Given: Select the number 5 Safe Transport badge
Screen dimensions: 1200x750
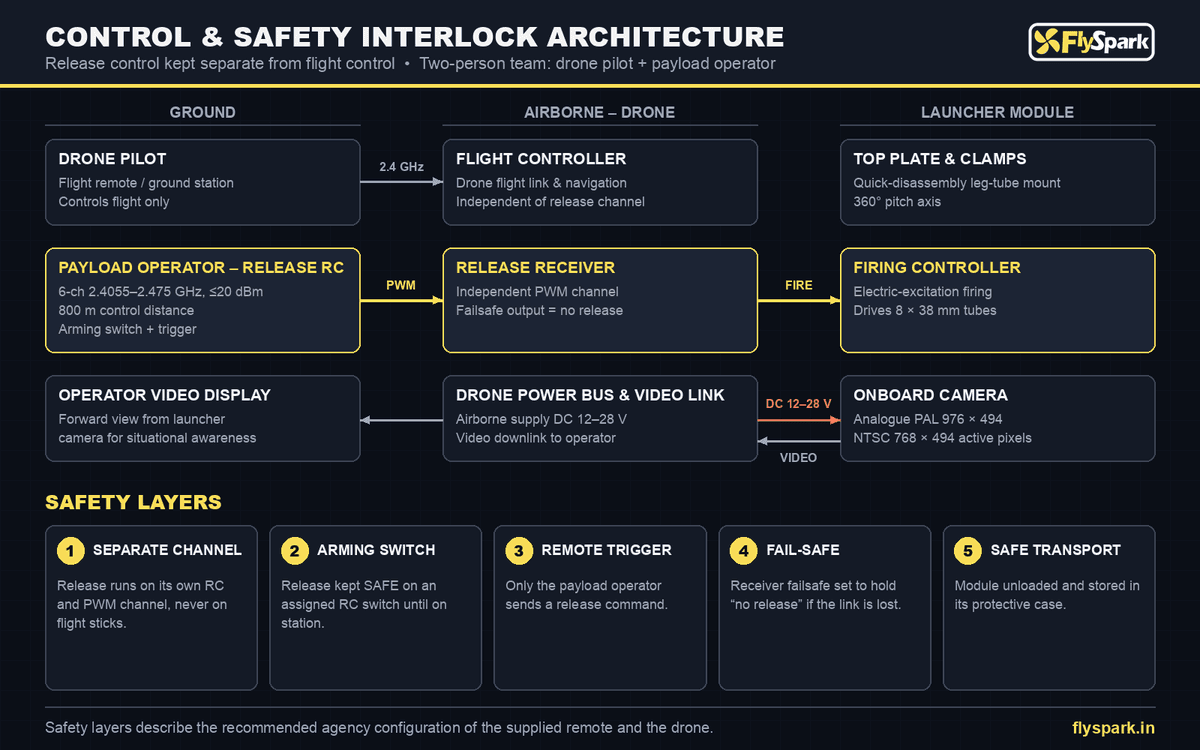Looking at the screenshot, I should point(967,550).
